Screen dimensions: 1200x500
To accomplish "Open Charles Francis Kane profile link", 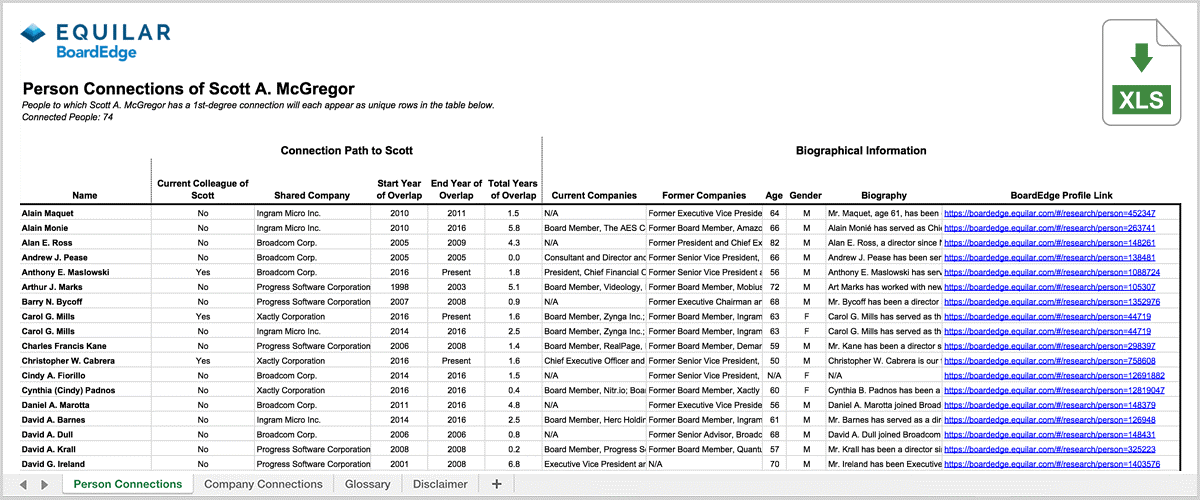I will point(1050,346).
